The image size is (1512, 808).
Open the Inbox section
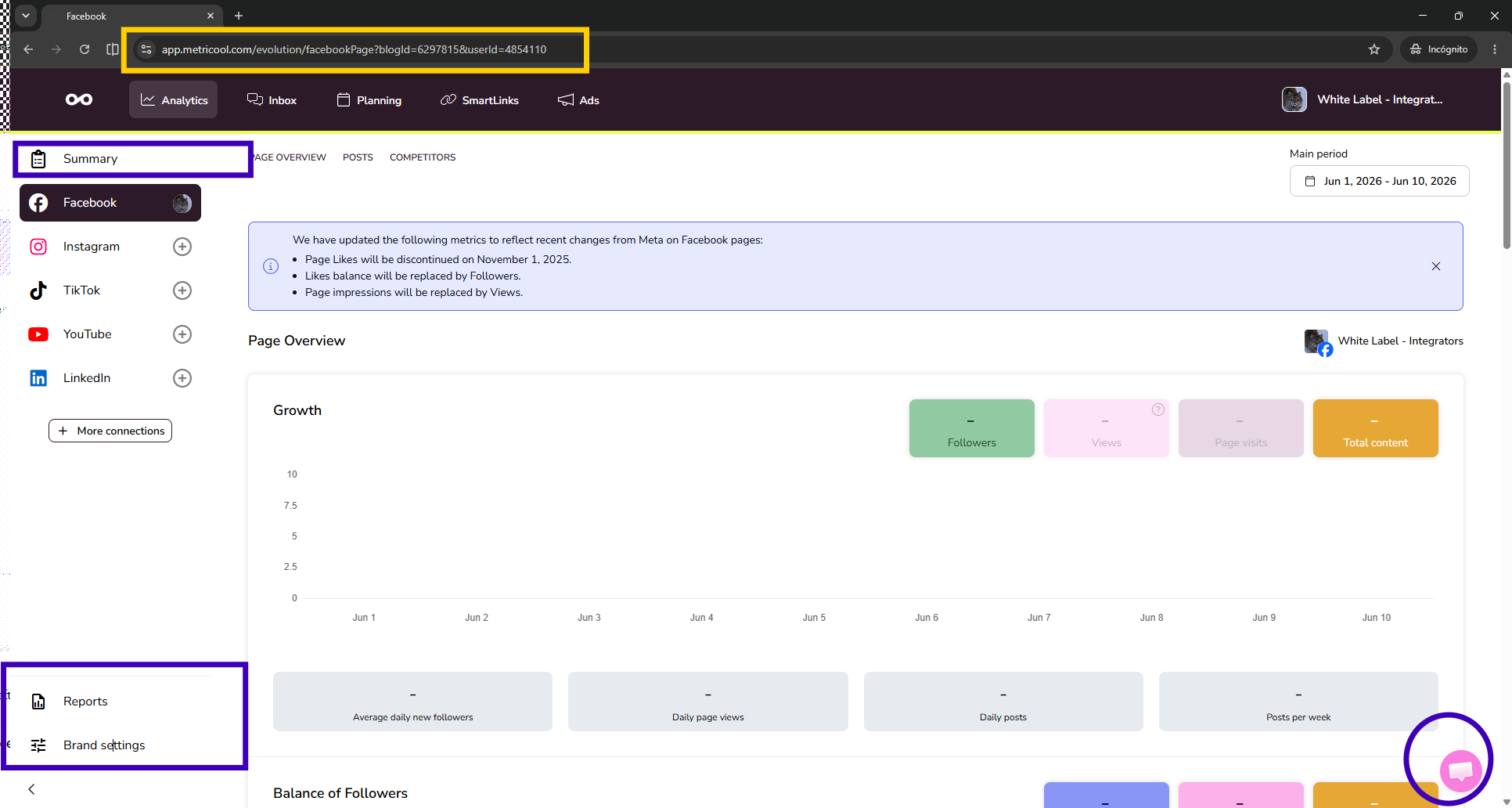[x=272, y=100]
